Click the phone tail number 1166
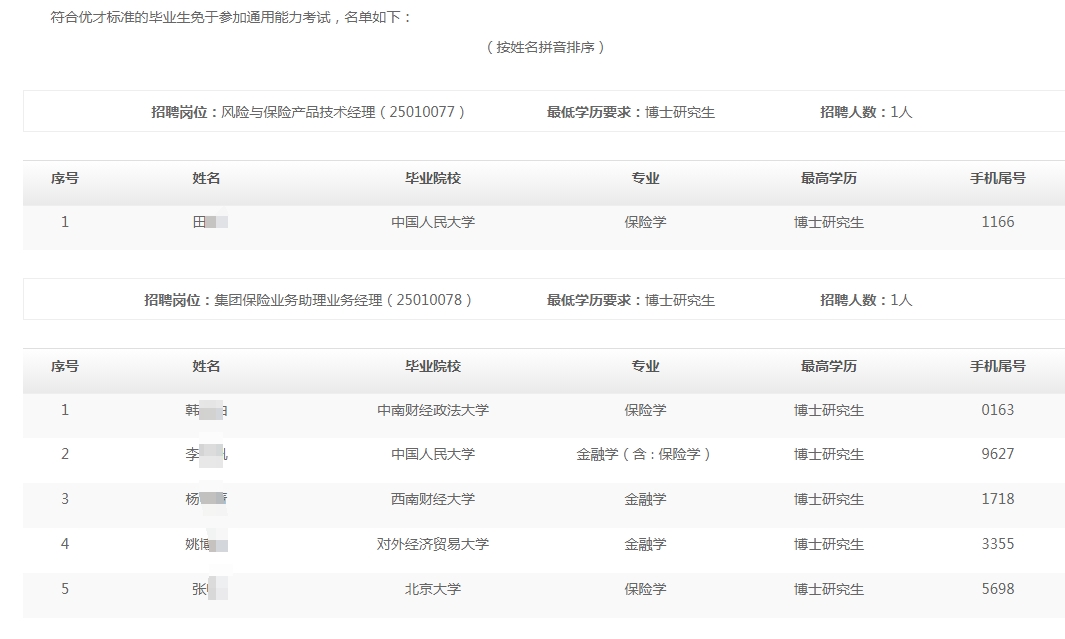The image size is (1065, 639). (997, 222)
